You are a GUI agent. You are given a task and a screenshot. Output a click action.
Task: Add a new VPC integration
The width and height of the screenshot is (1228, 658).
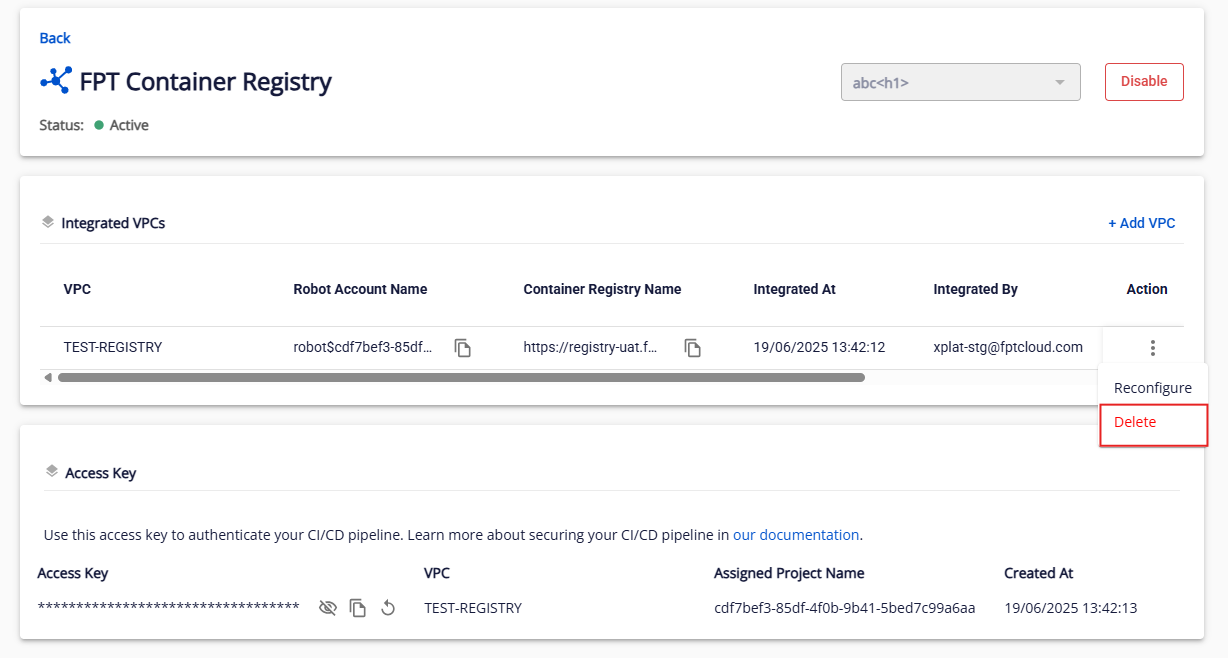click(x=1141, y=223)
